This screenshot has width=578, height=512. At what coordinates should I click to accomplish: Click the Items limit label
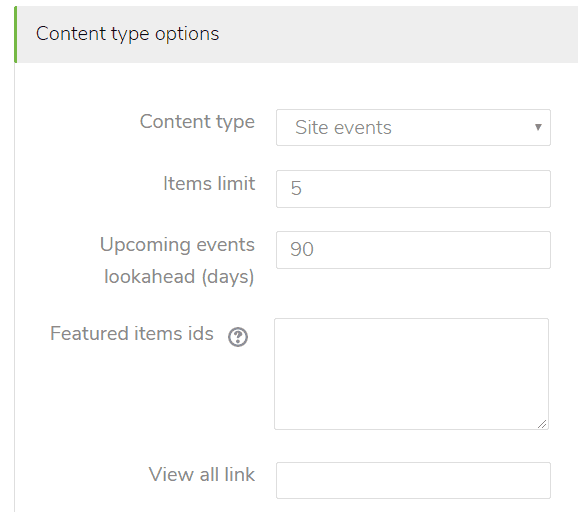(x=209, y=183)
